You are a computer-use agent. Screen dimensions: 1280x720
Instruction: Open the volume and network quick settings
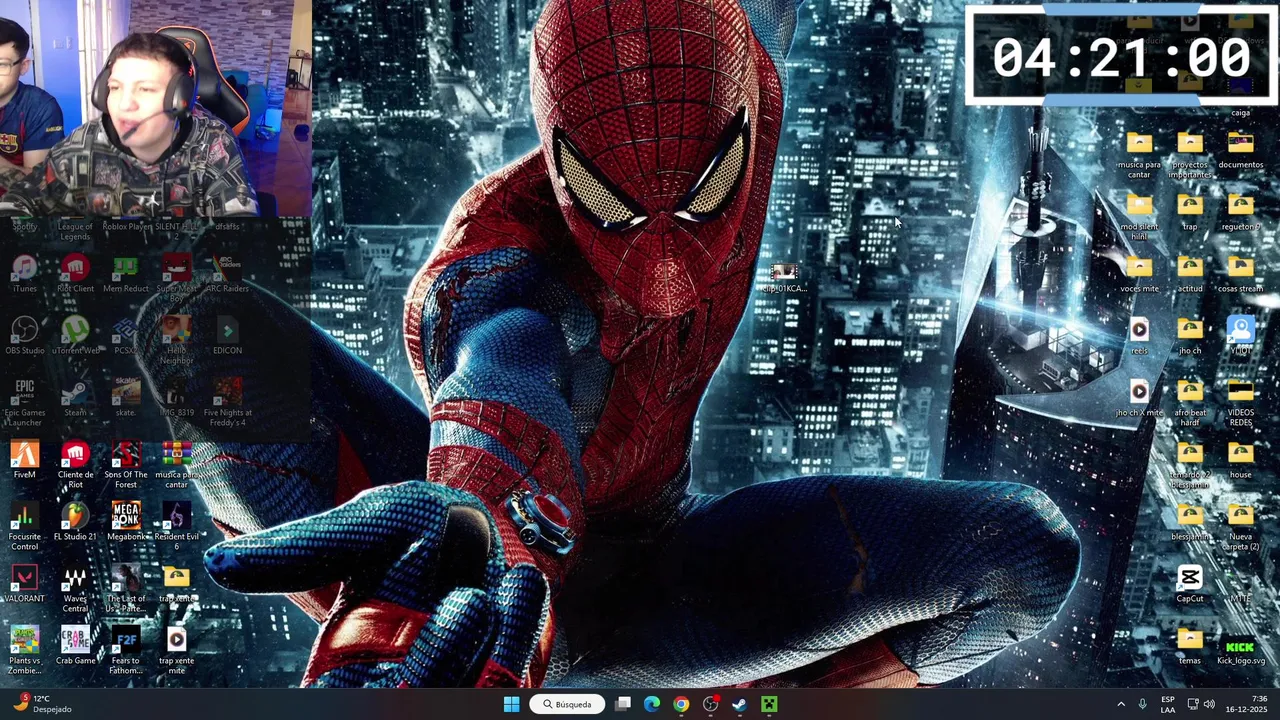pos(1200,704)
